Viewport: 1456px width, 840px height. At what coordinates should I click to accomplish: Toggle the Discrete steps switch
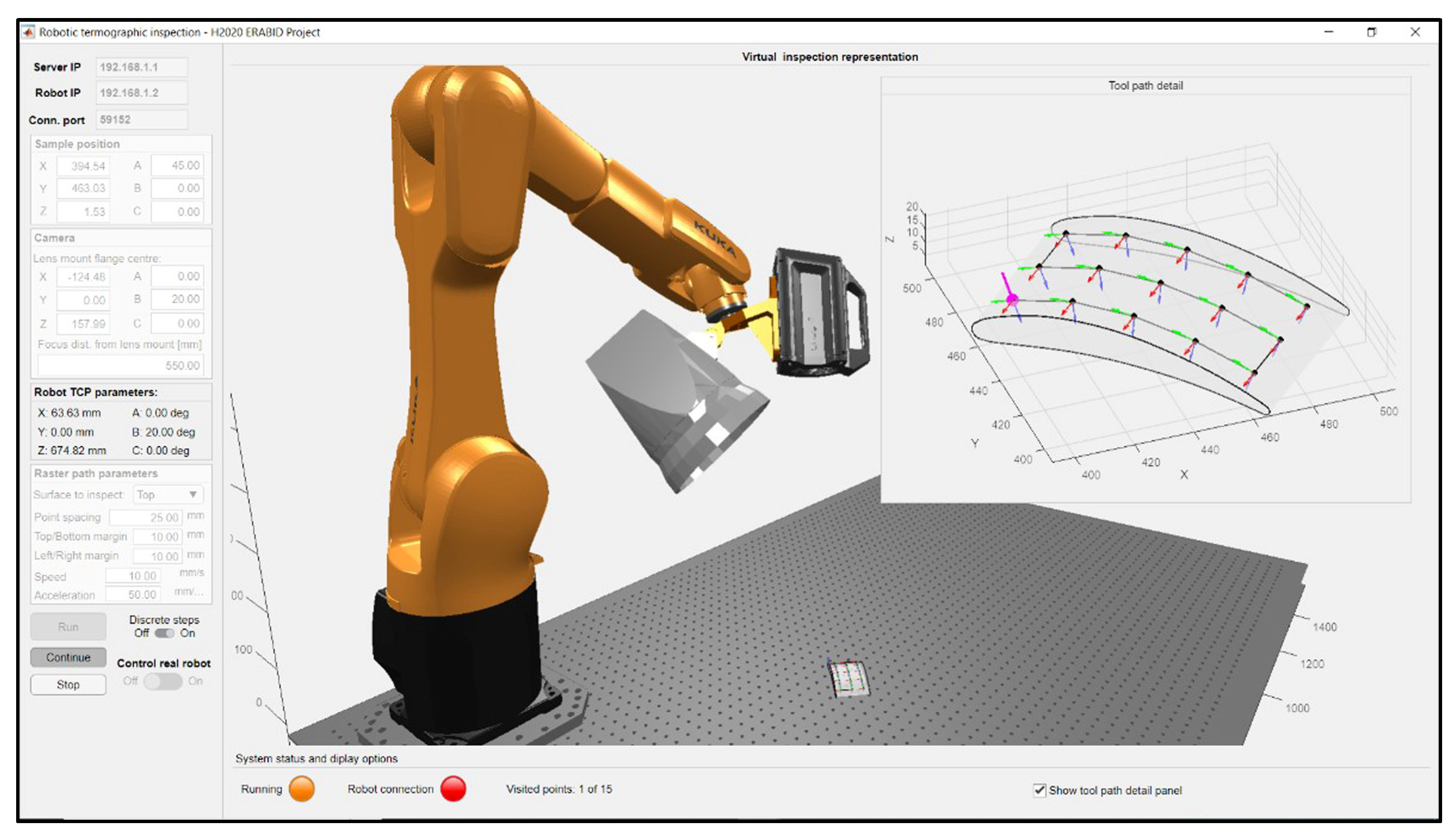164,633
